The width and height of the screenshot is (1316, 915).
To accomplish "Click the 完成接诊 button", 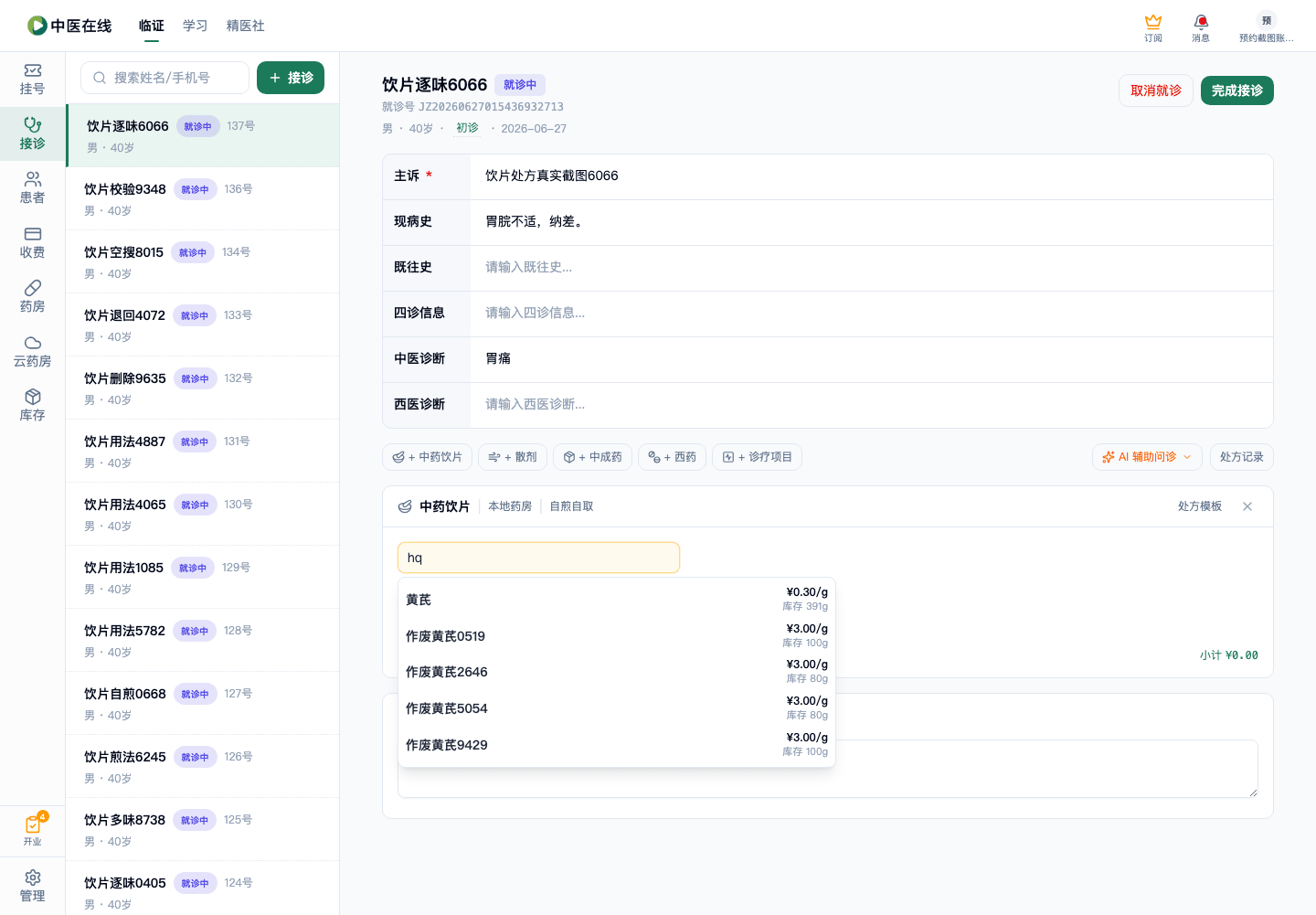I will coord(1237,90).
